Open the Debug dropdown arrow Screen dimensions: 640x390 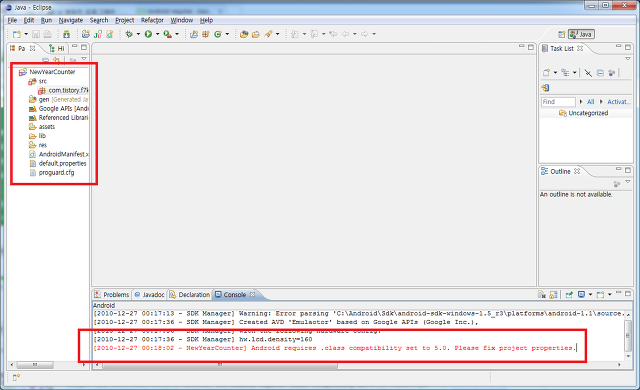pos(138,34)
